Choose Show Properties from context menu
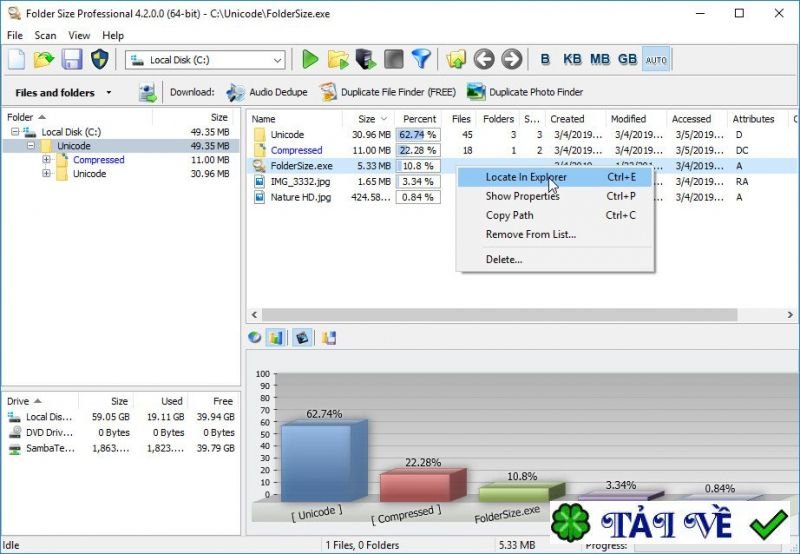Screen dimensions: 800x554 pos(555,196)
